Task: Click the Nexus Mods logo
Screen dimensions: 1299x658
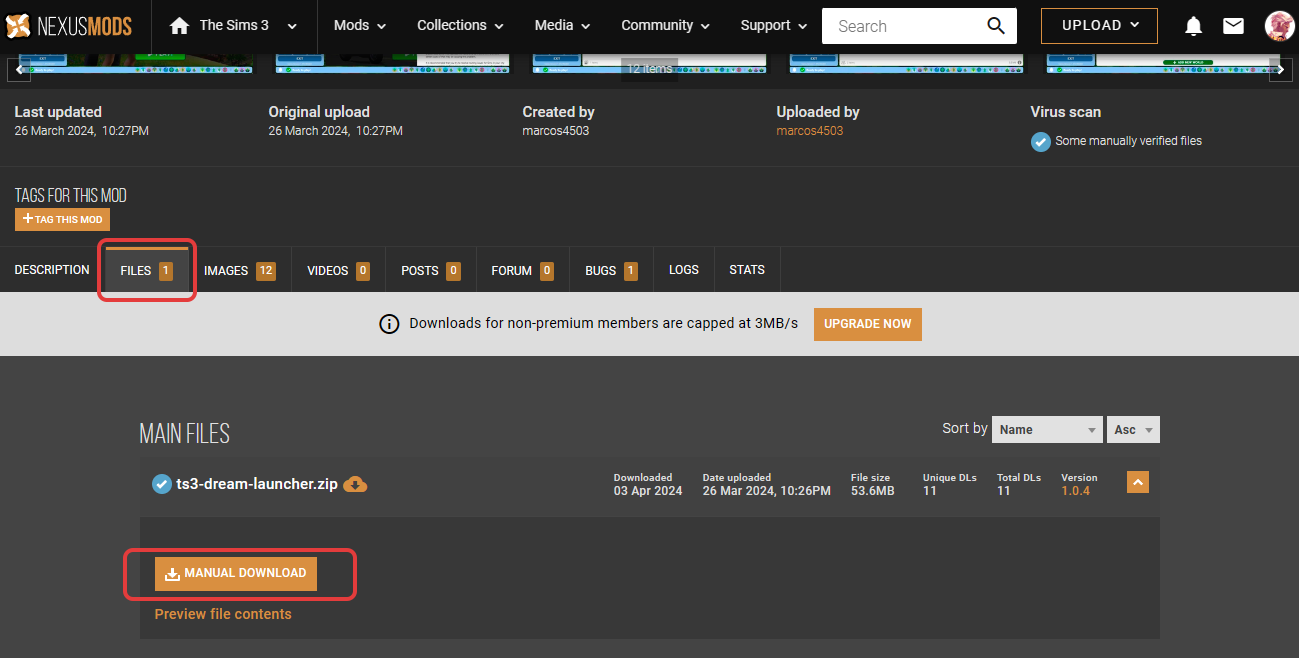Action: [69, 26]
